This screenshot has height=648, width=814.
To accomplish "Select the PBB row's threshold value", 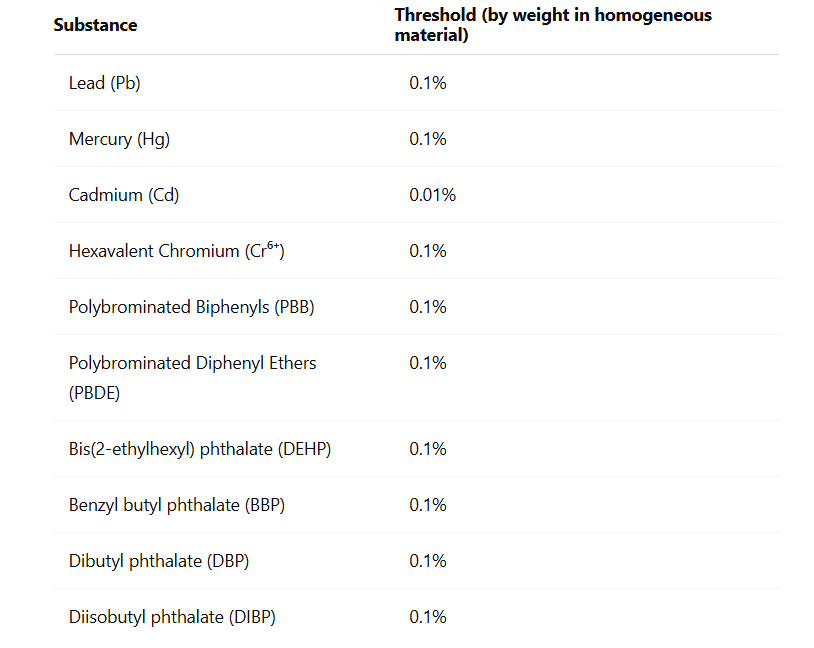I will (x=428, y=307).
